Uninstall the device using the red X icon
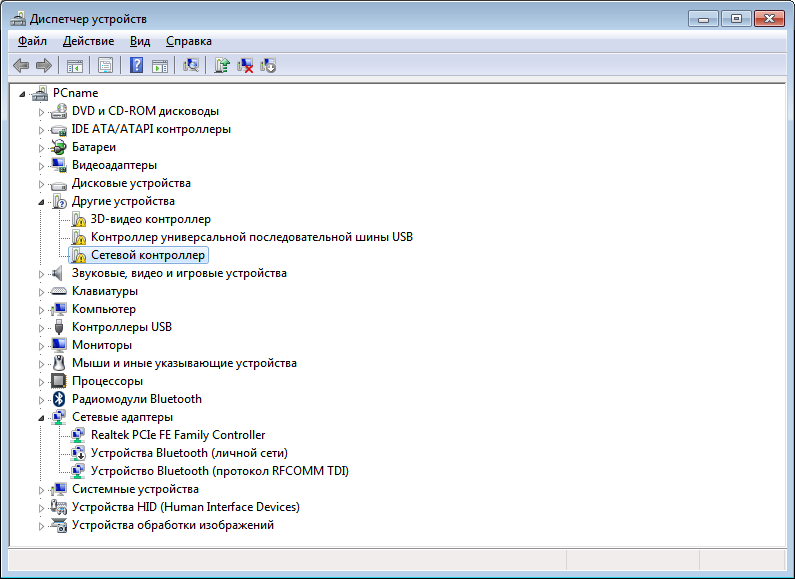Screen dimensions: 795x579 (x=245, y=65)
